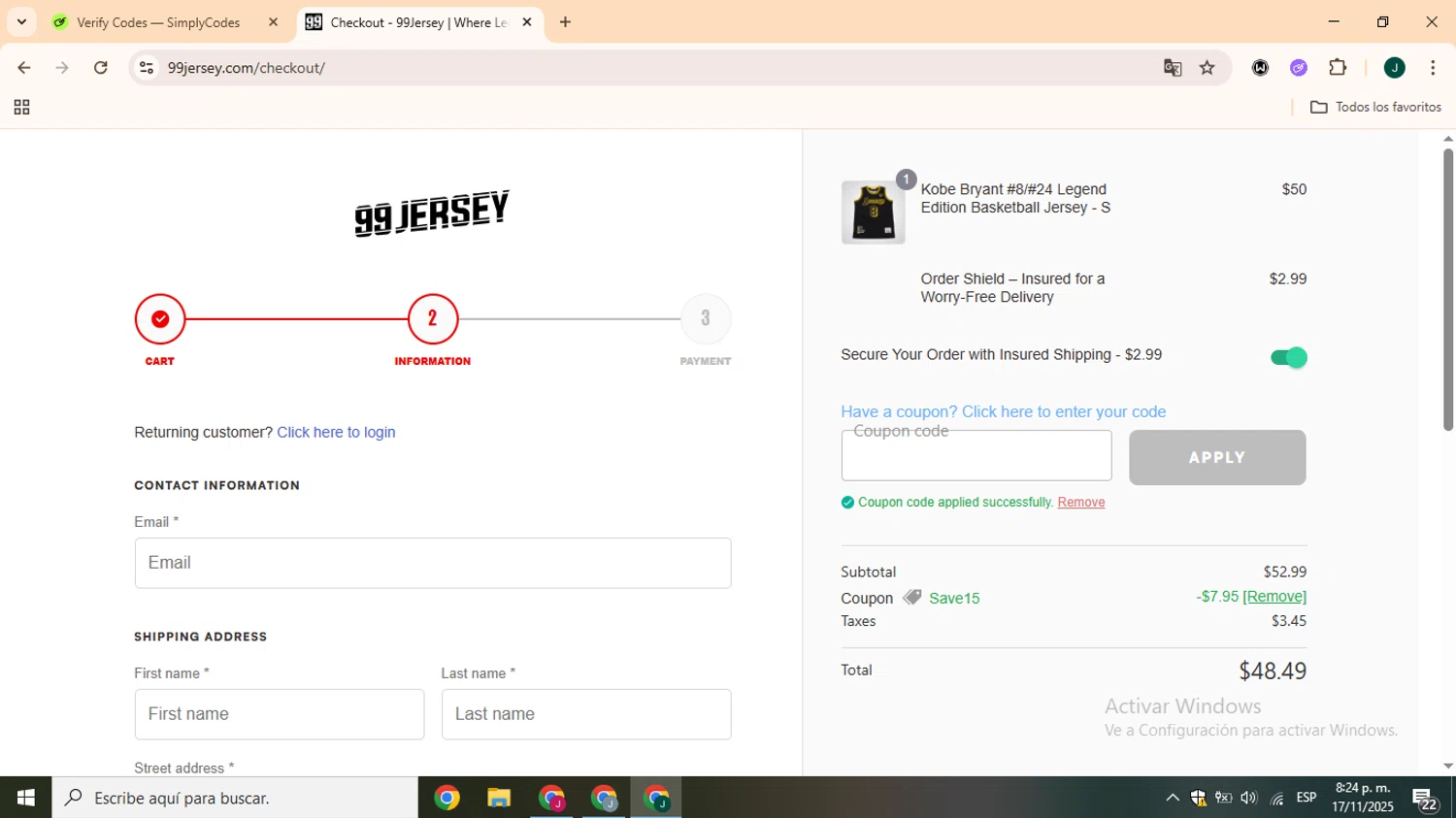Click the taskbar search box
The image size is (1456, 818).
(x=235, y=798)
